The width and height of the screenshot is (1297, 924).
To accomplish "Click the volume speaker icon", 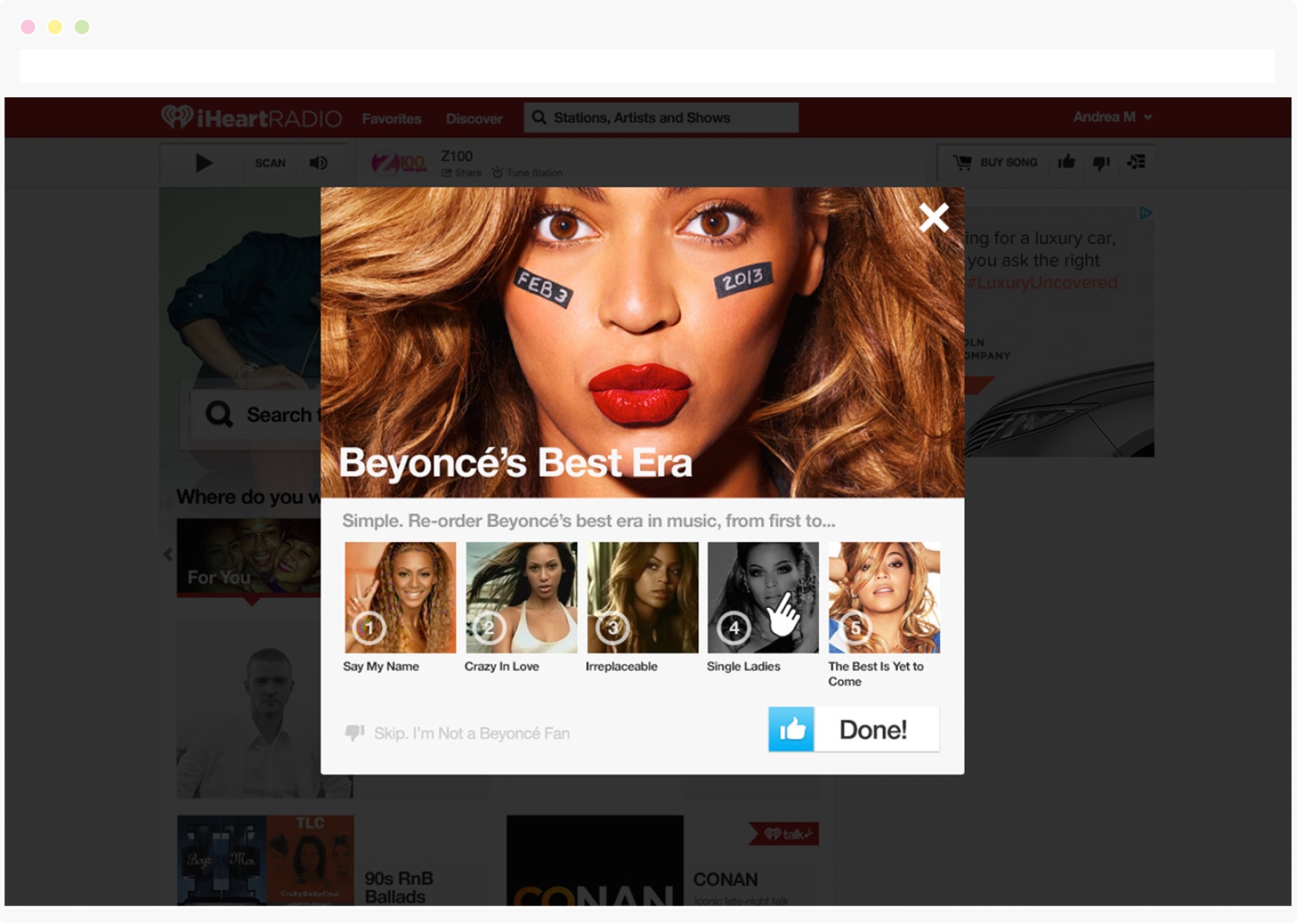I will click(319, 163).
